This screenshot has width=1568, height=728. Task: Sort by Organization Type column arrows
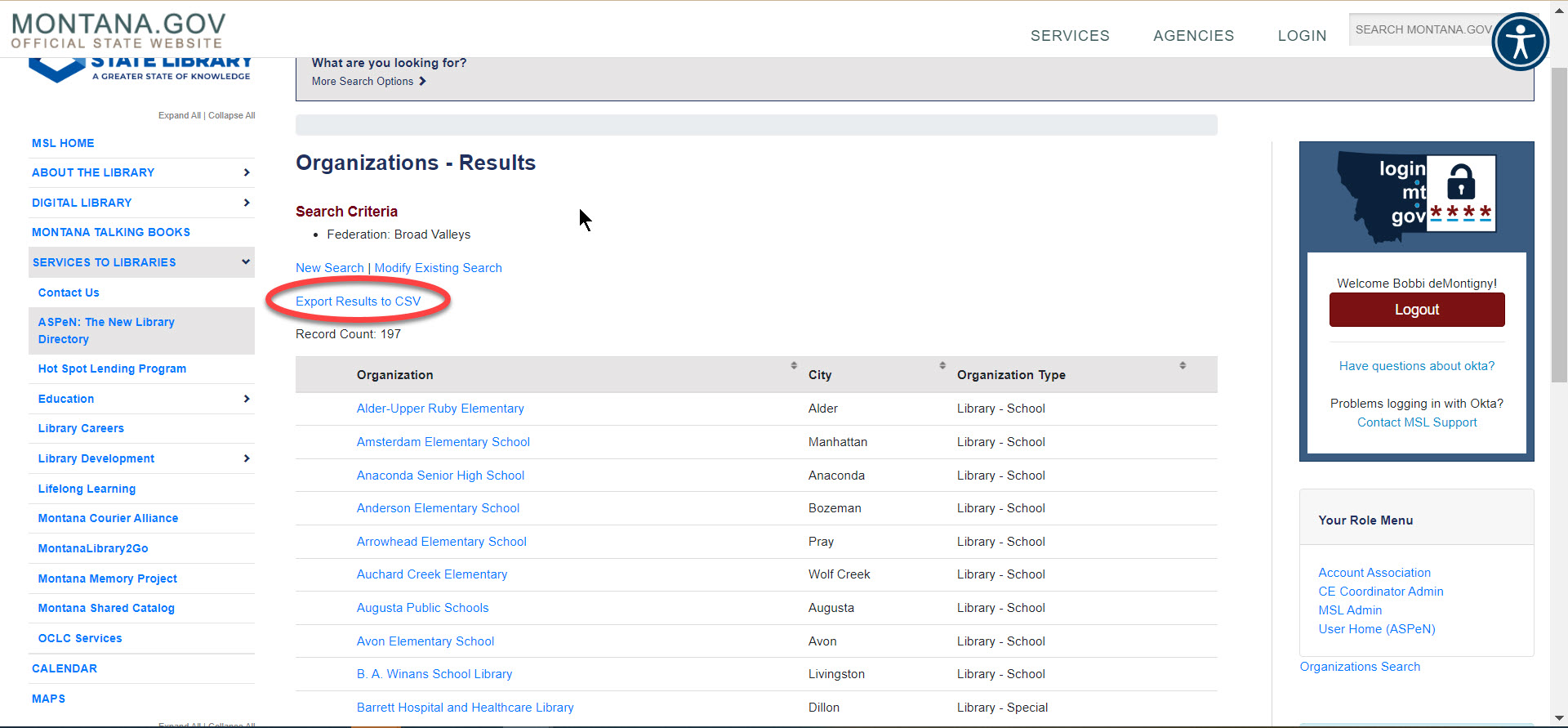[x=1183, y=365]
